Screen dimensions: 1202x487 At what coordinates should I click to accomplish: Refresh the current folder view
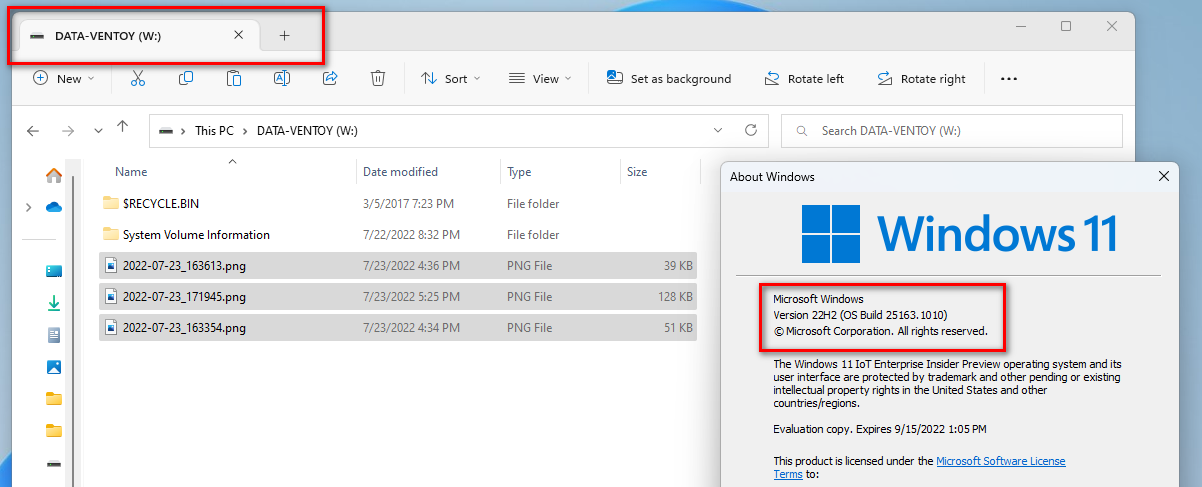click(751, 130)
